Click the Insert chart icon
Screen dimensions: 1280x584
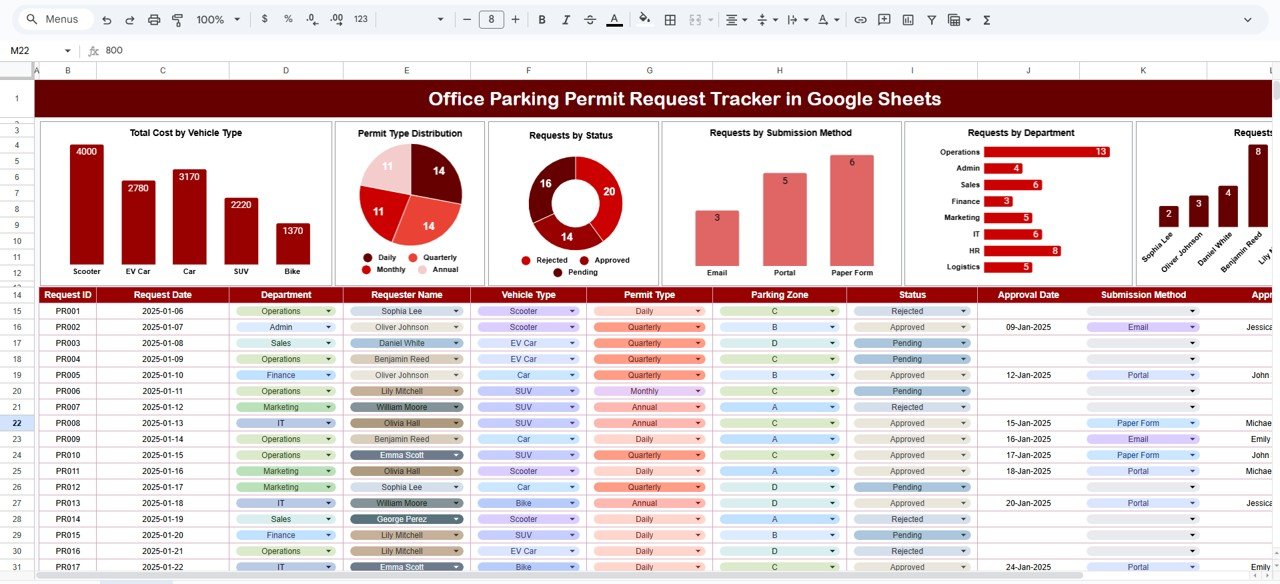[908, 19]
